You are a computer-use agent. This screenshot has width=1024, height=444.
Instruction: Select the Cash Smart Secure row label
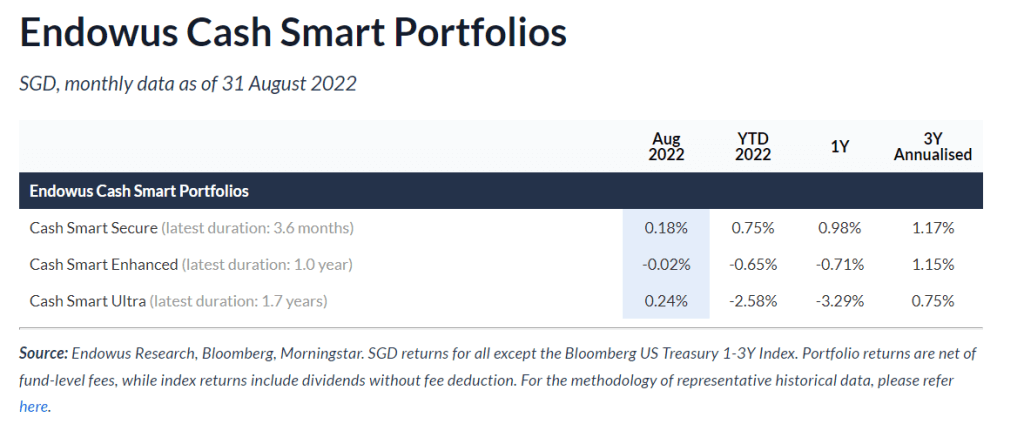93,228
